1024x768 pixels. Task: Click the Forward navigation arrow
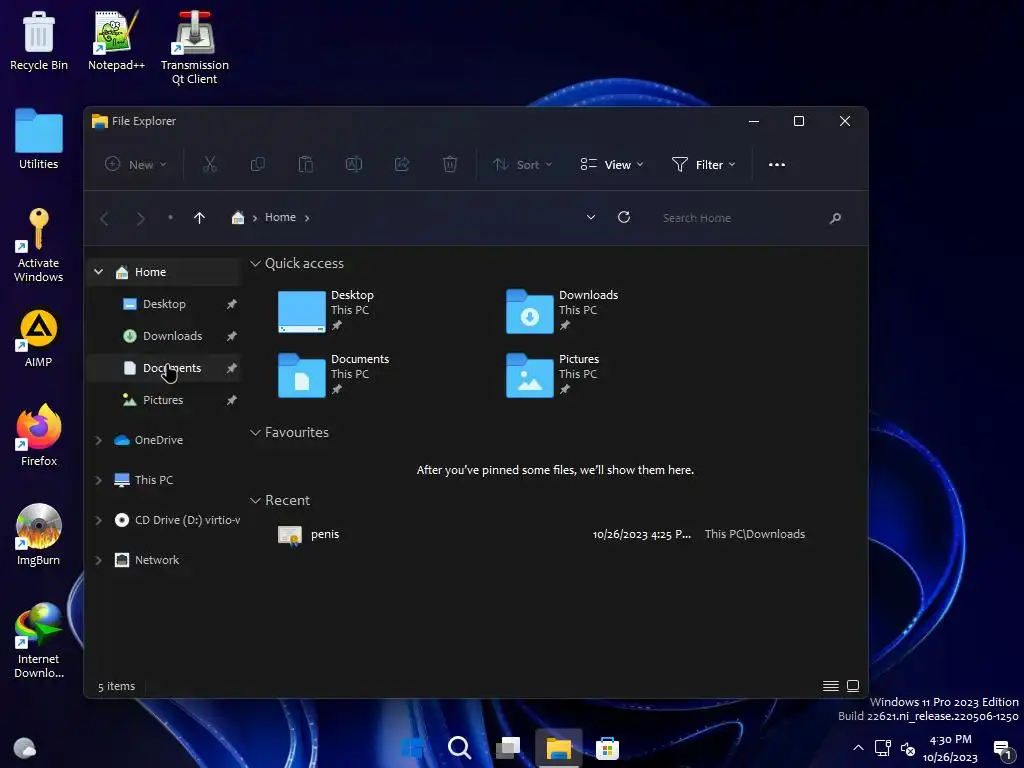[140, 218]
